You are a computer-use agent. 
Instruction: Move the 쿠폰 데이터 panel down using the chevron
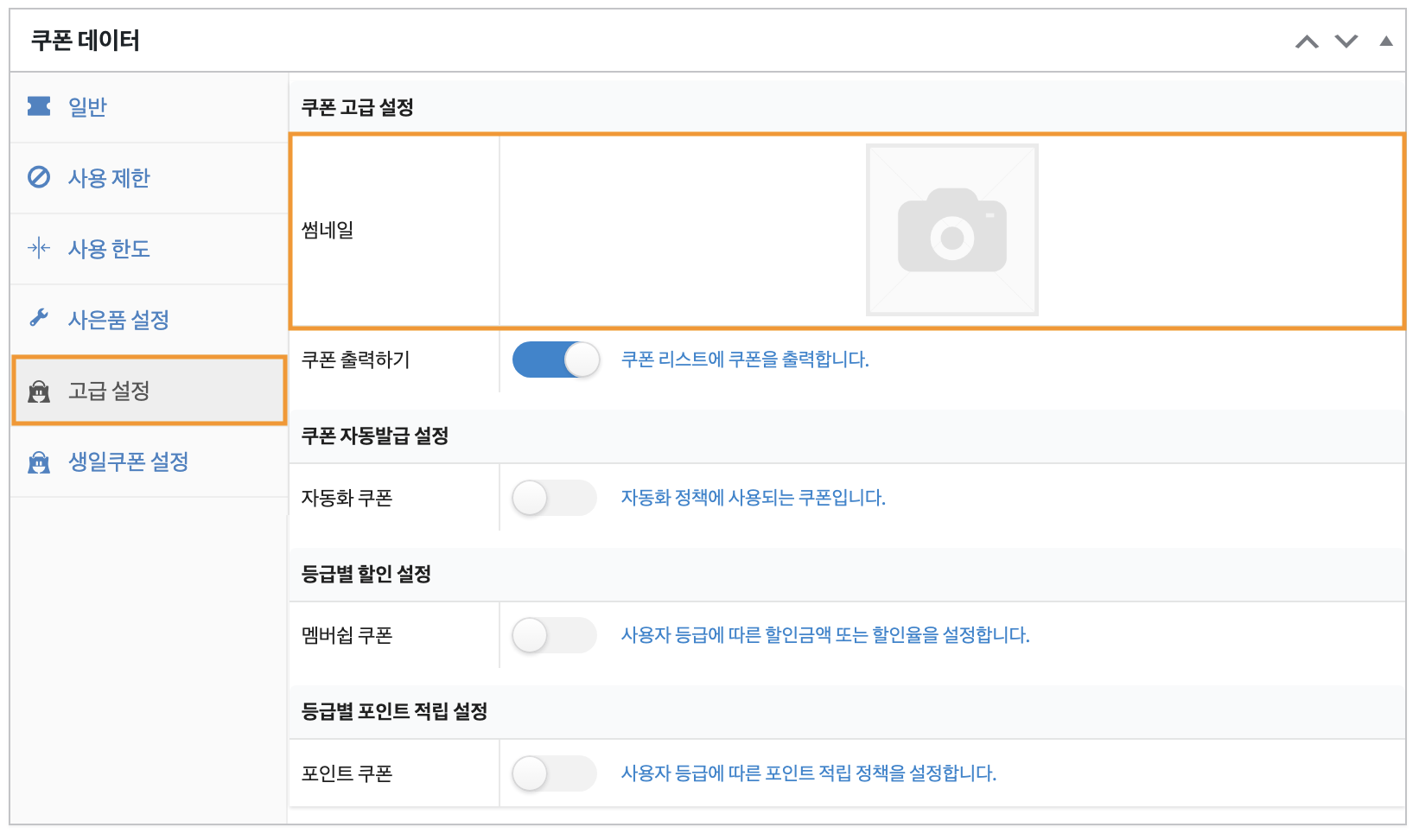click(1346, 41)
